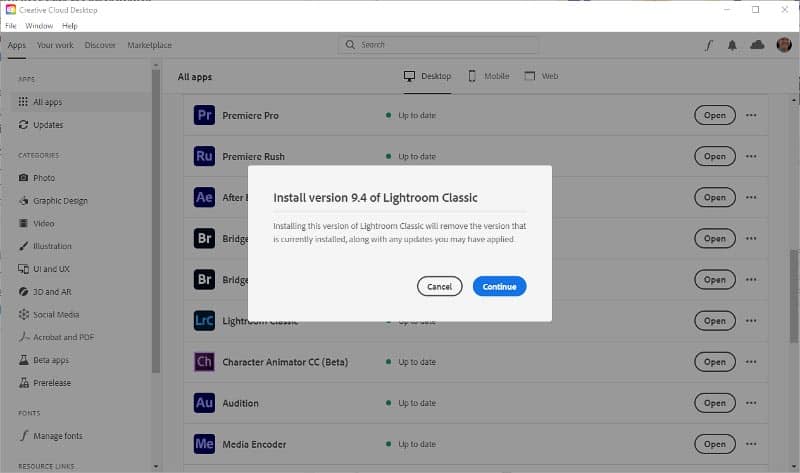Expand more options for Premiere Rush
Viewport: 800px width, 473px height.
[x=751, y=156]
